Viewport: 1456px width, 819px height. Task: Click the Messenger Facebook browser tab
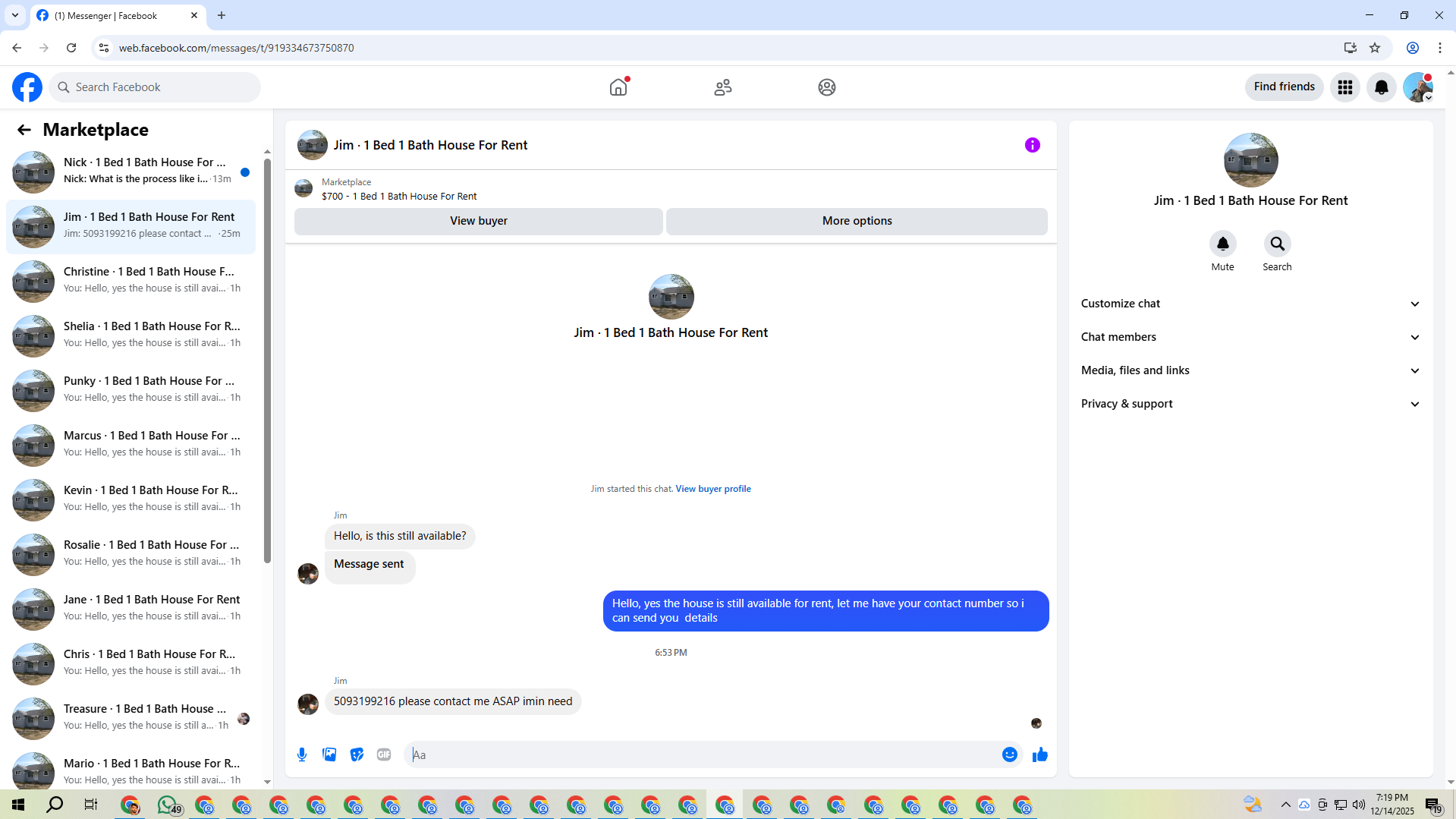[118, 15]
